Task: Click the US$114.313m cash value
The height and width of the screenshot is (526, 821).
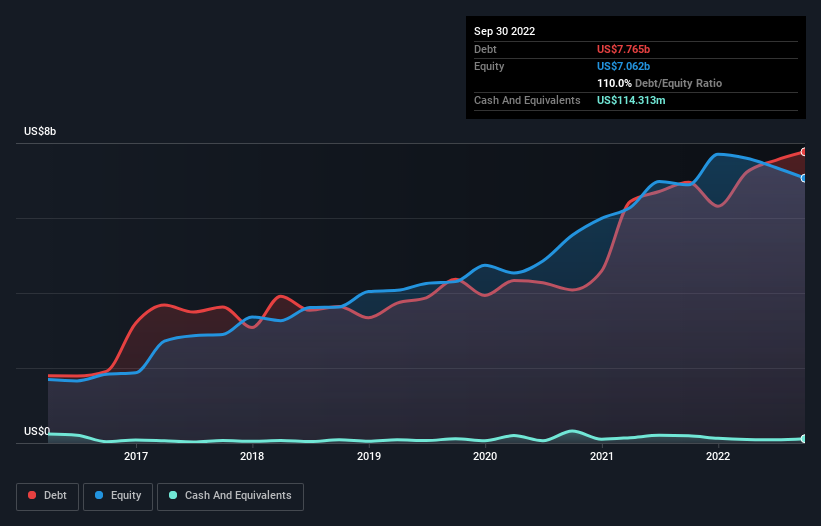Action: [631, 100]
